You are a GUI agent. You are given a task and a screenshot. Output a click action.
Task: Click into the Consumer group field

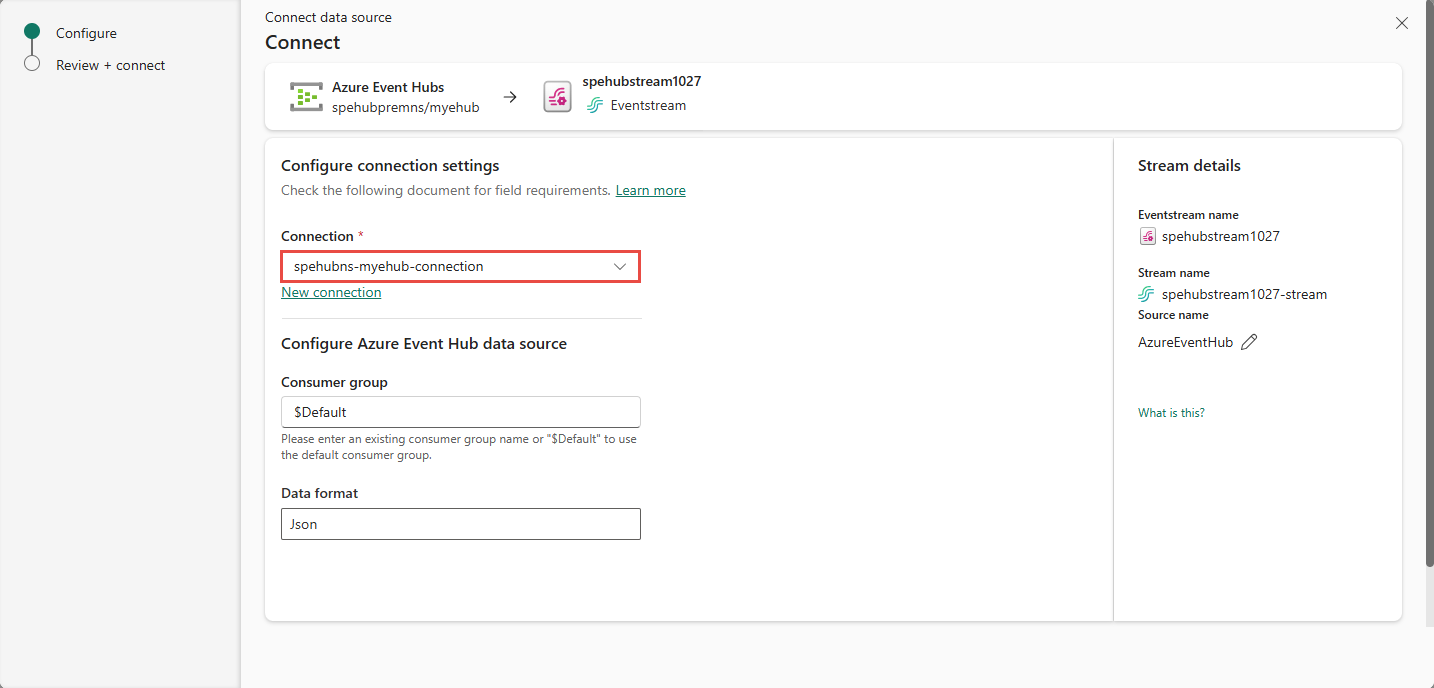[461, 412]
